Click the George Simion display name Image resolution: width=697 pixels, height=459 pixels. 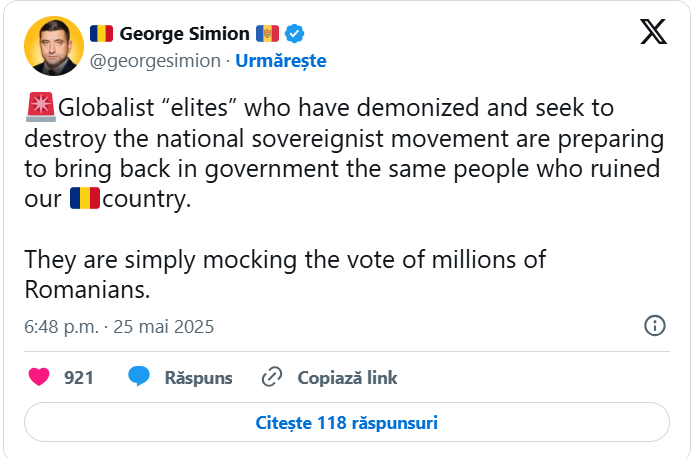click(184, 34)
